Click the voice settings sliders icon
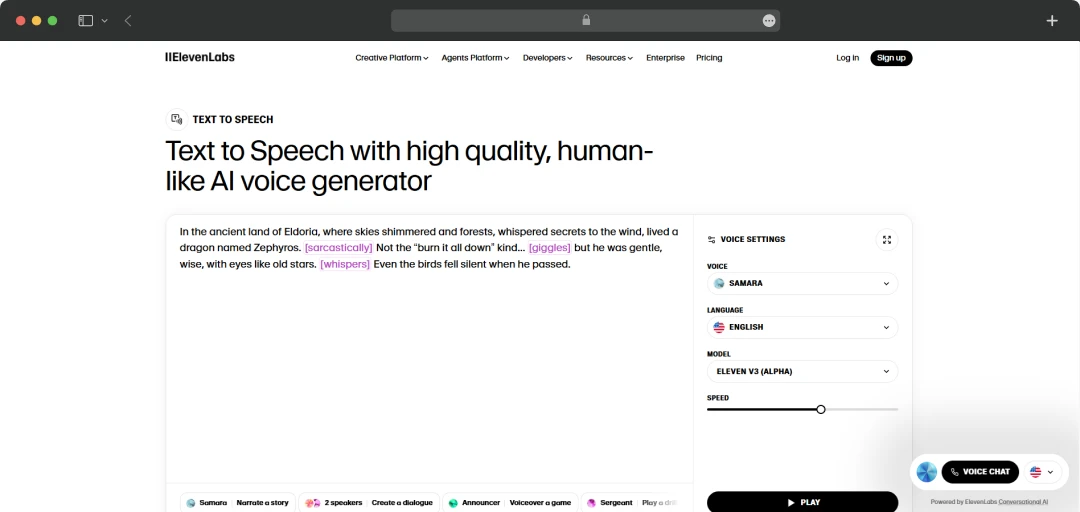 [x=712, y=240]
